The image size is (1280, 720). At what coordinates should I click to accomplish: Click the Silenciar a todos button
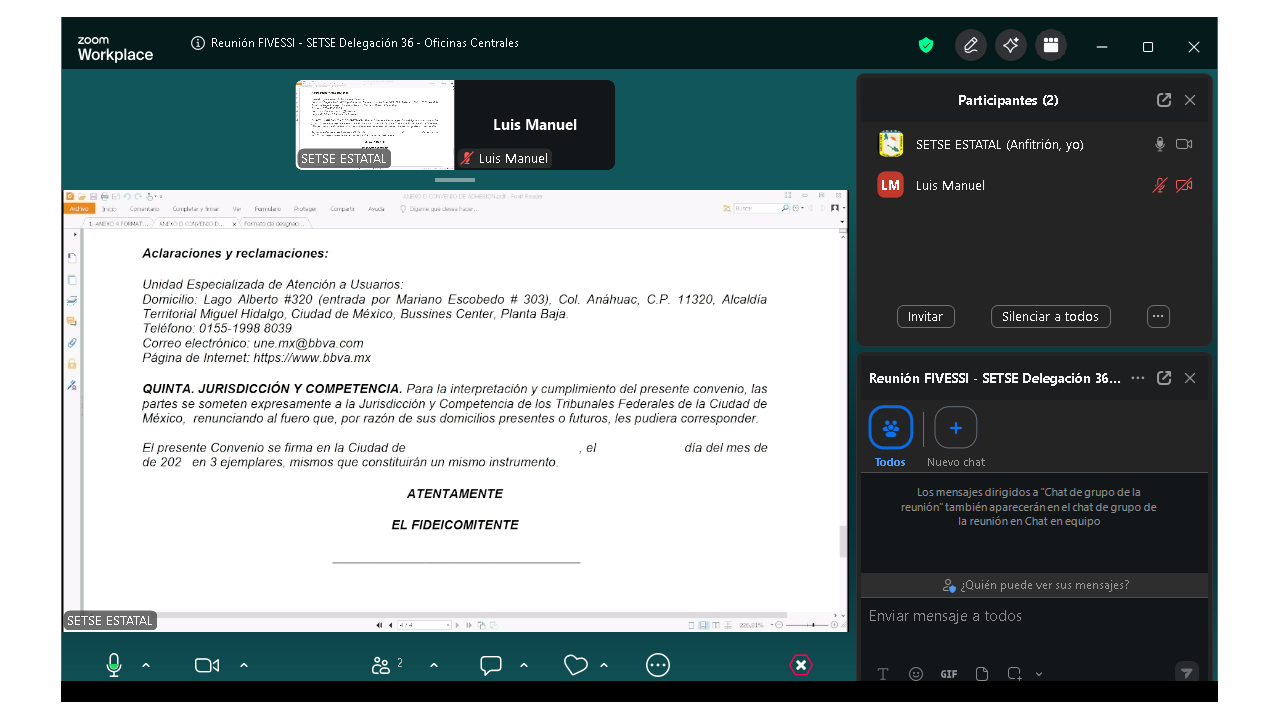click(x=1050, y=317)
